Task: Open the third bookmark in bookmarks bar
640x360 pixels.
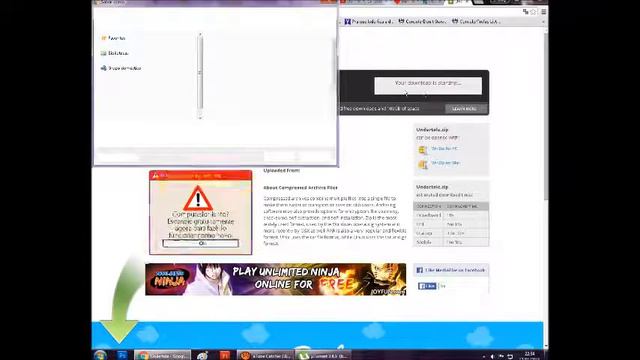Action: pyautogui.click(x=476, y=22)
